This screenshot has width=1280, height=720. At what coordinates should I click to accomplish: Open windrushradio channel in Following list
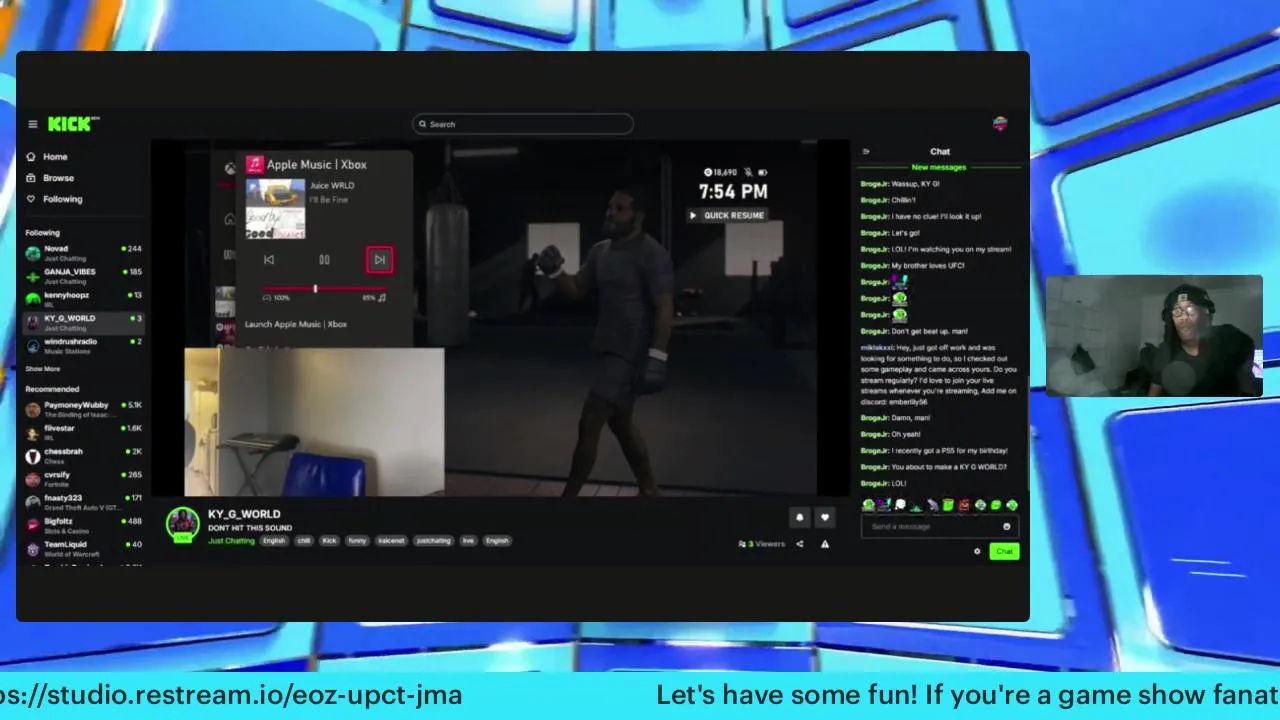[84, 345]
